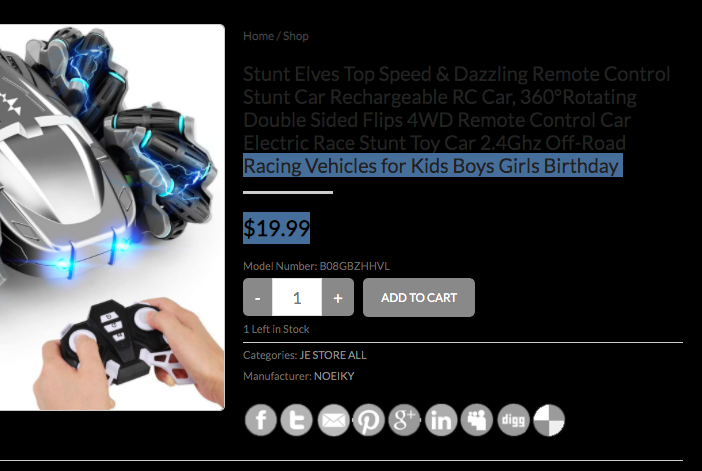Viewport: 702px width, 471px height.
Task: Click the RC stunt car product image
Action: pos(112,217)
